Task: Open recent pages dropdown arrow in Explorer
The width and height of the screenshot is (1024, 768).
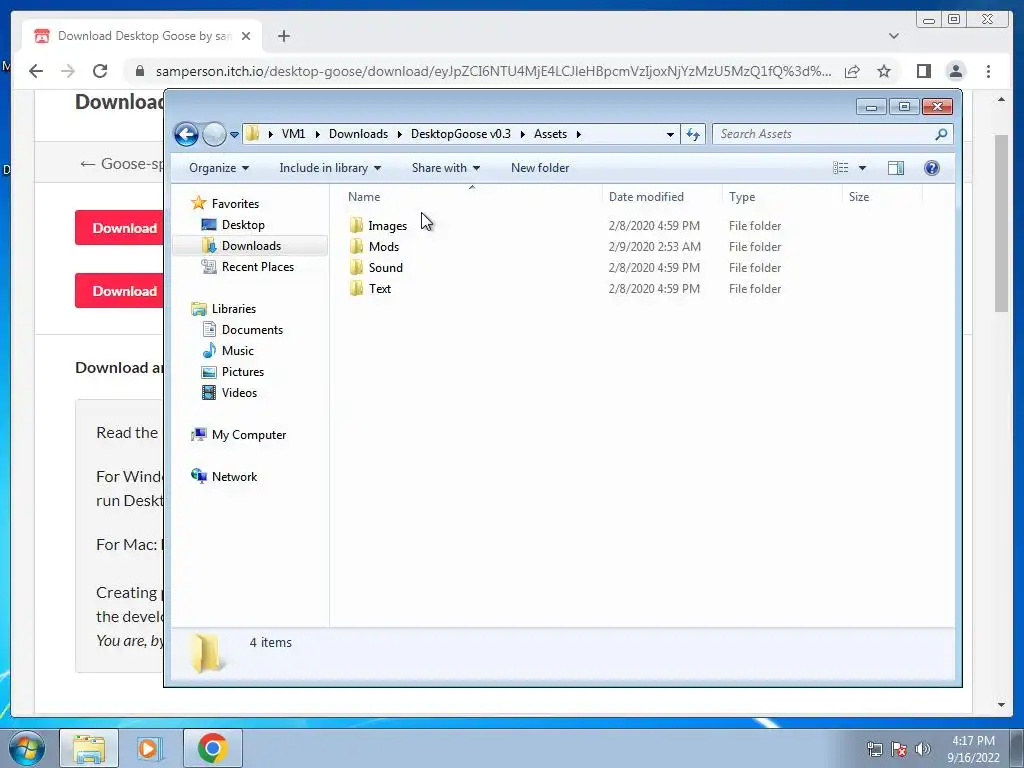Action: click(234, 135)
